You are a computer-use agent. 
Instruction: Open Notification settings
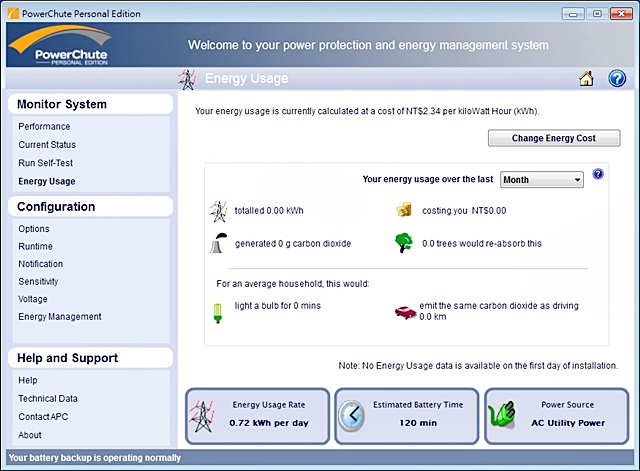coord(40,264)
